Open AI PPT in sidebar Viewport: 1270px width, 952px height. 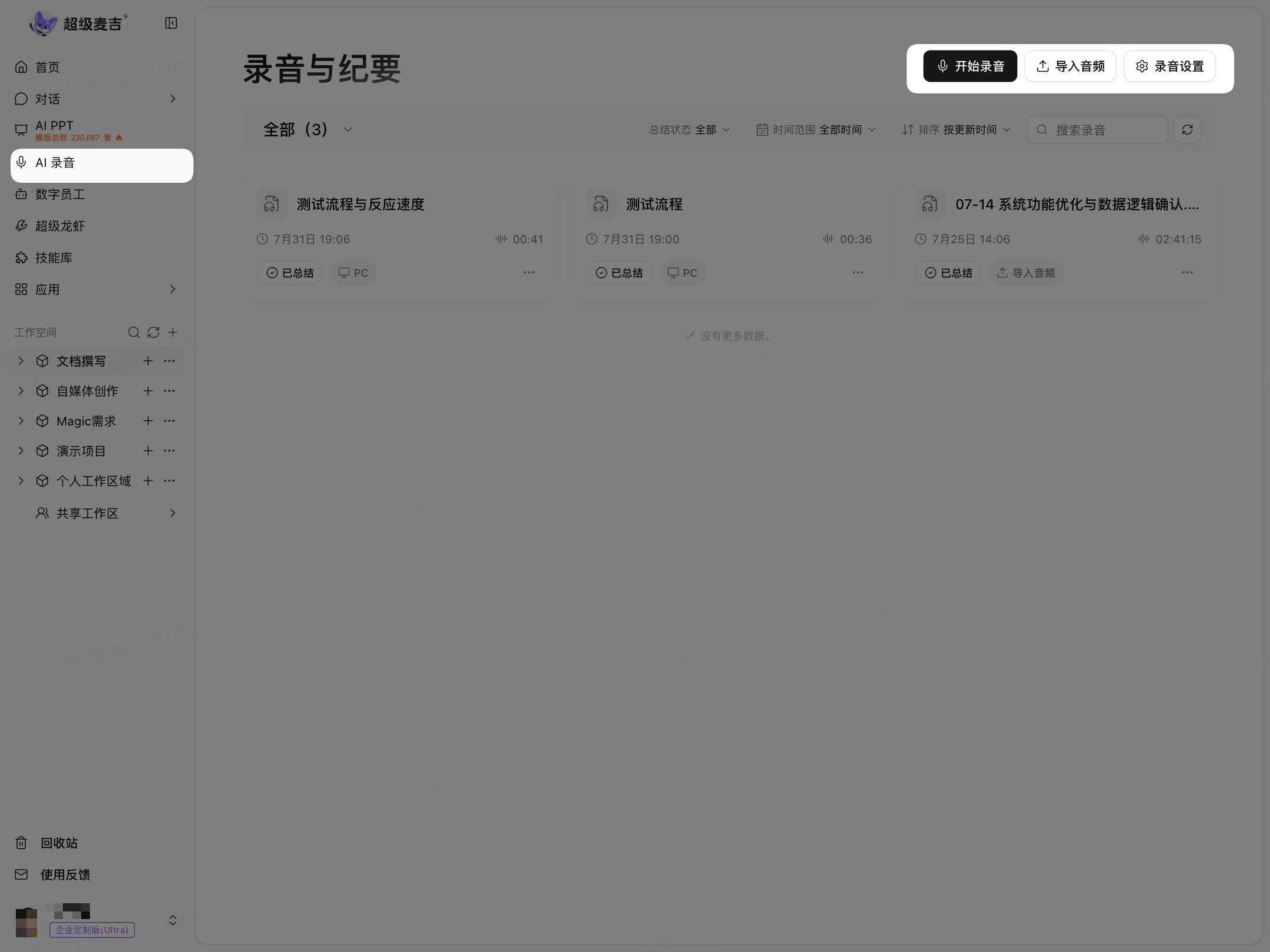point(97,130)
